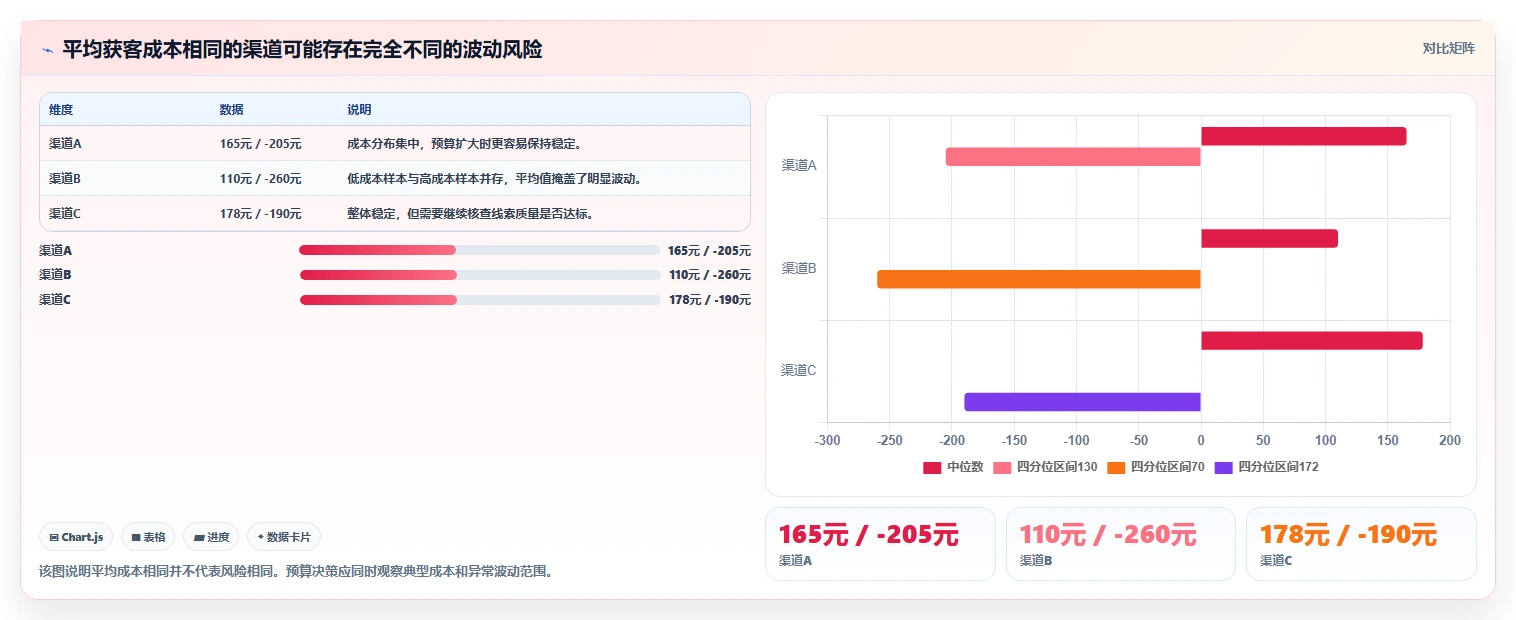The width and height of the screenshot is (1516, 620).
Task: Click the -150 tick on the x-axis
Action: [x=1014, y=441]
